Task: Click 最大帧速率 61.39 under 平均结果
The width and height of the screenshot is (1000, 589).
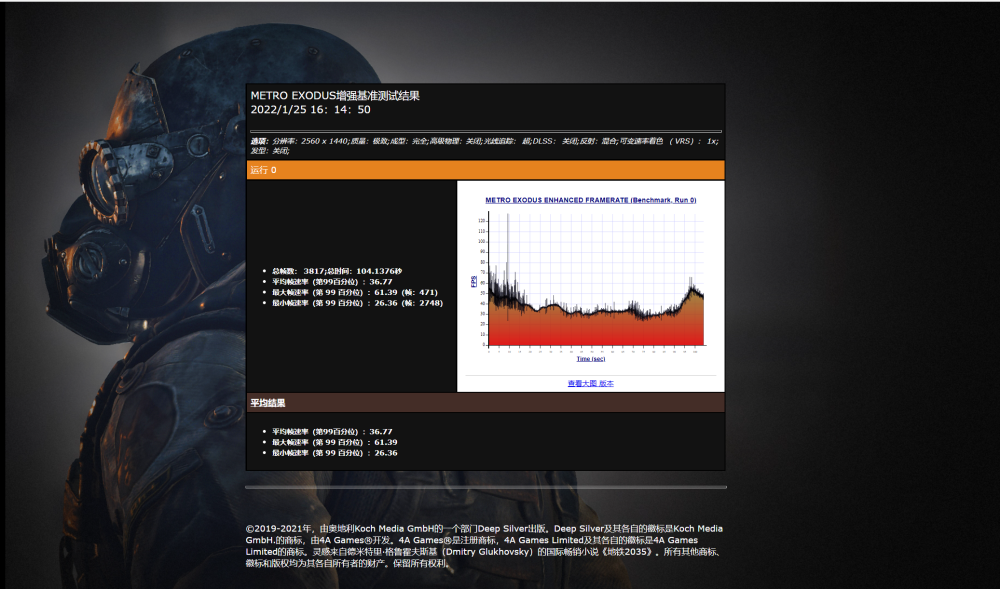Action: (335, 442)
